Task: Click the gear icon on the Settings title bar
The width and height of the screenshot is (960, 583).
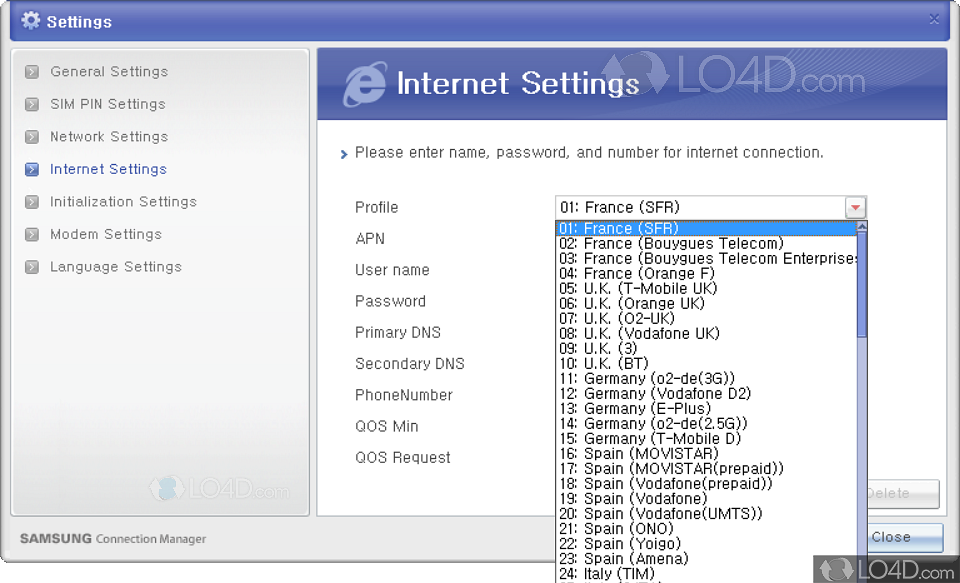Action: [x=30, y=20]
